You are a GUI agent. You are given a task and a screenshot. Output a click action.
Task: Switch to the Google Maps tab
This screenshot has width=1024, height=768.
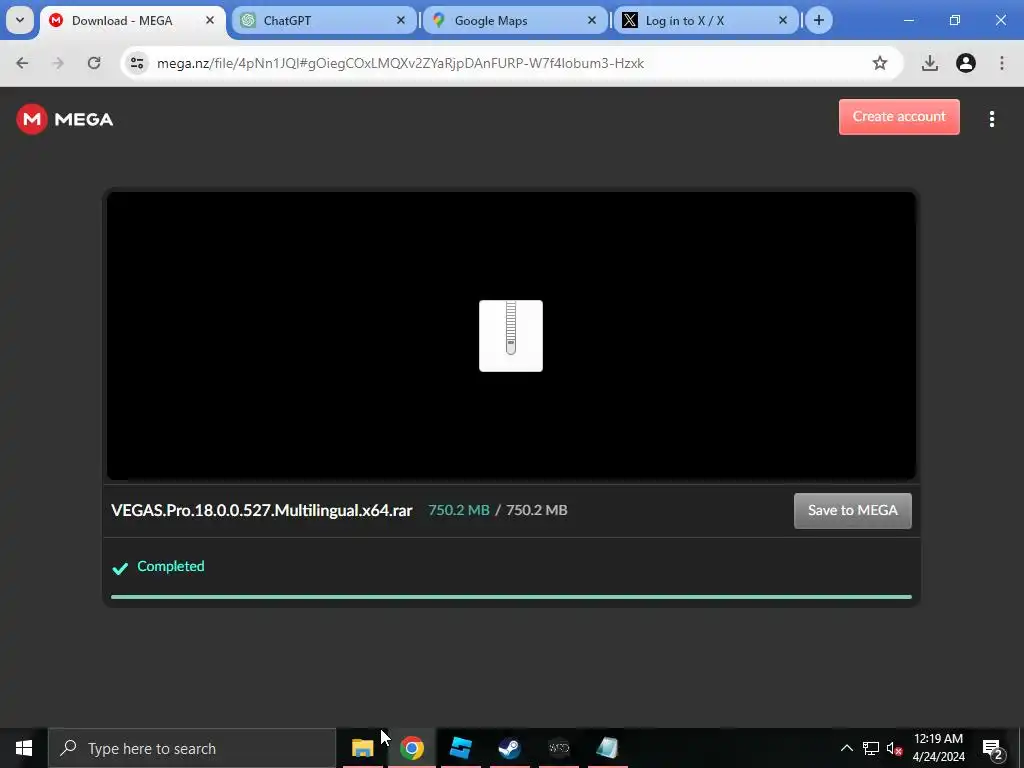(515, 20)
